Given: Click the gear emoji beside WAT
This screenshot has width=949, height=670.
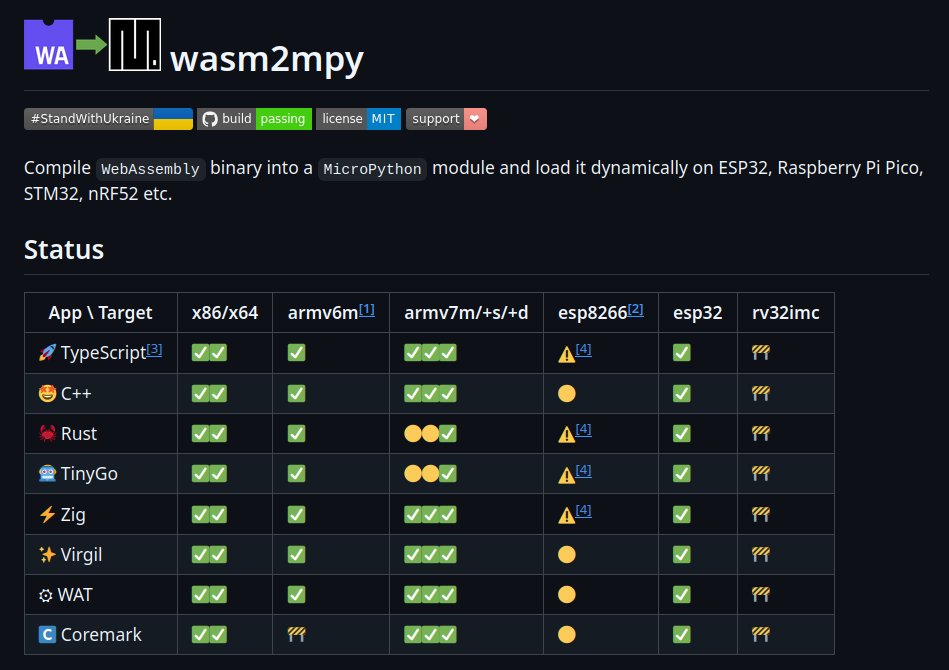Looking at the screenshot, I should (45, 596).
